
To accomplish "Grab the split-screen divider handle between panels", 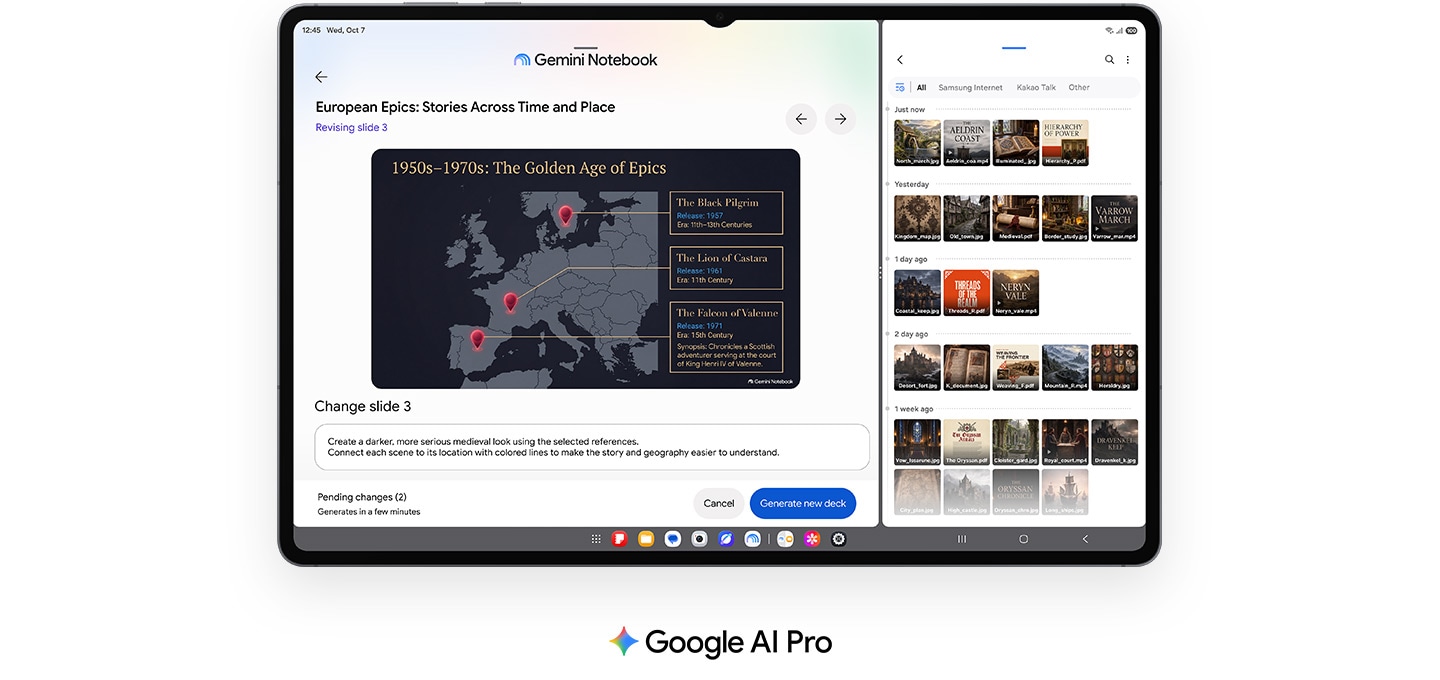I will coord(880,272).
